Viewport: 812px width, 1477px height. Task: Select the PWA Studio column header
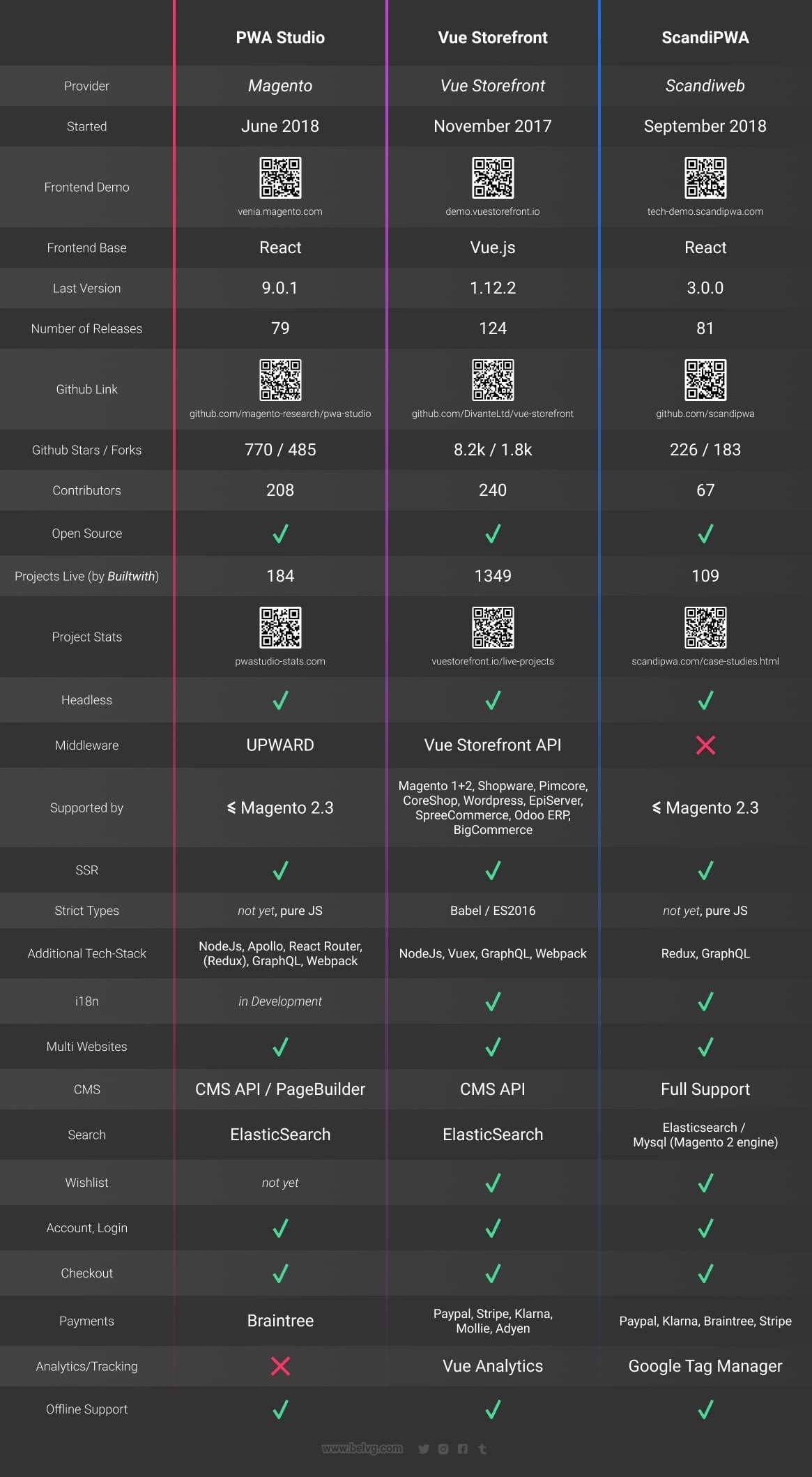point(280,38)
